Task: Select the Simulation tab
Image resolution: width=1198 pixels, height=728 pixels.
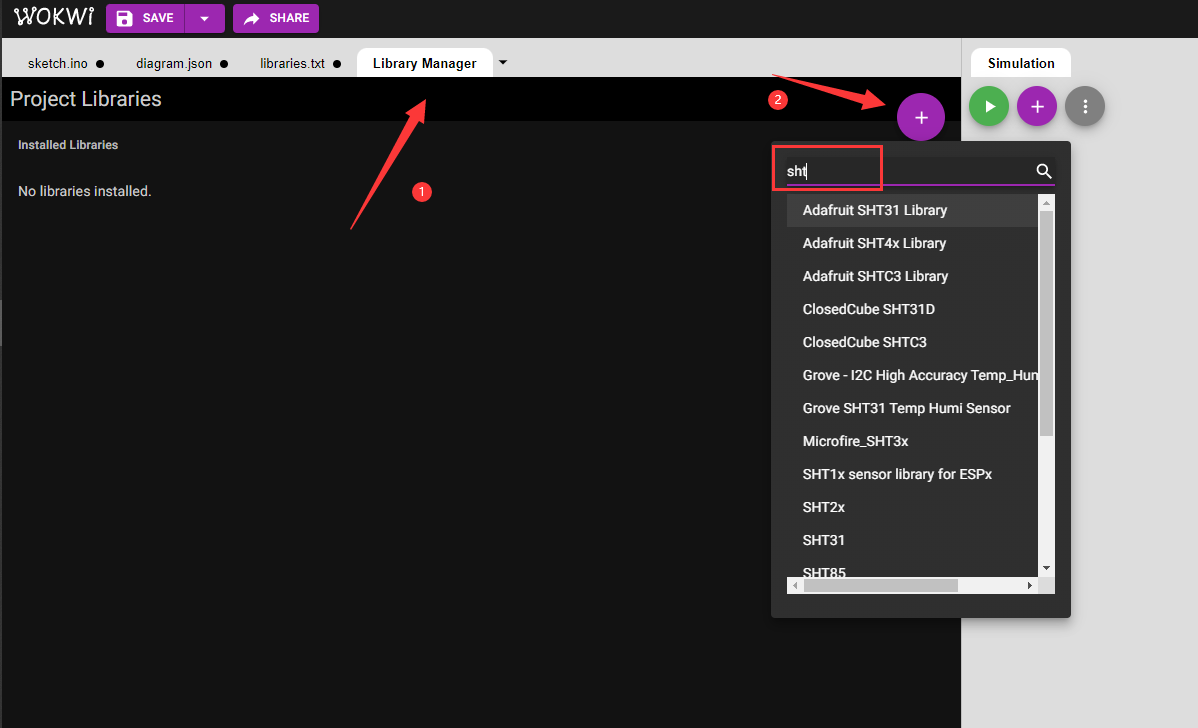Action: coord(1021,63)
